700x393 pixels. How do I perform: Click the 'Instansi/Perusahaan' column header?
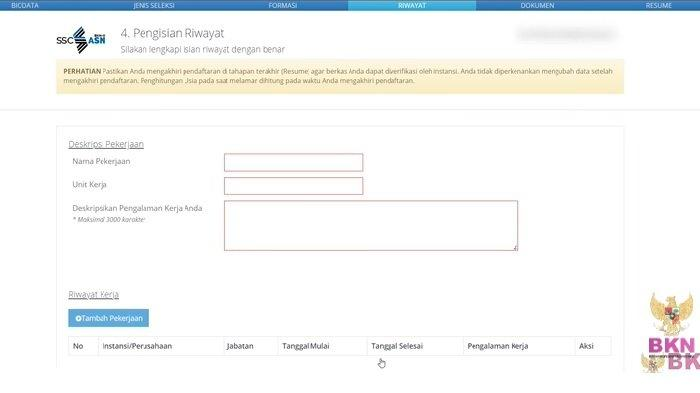point(137,346)
